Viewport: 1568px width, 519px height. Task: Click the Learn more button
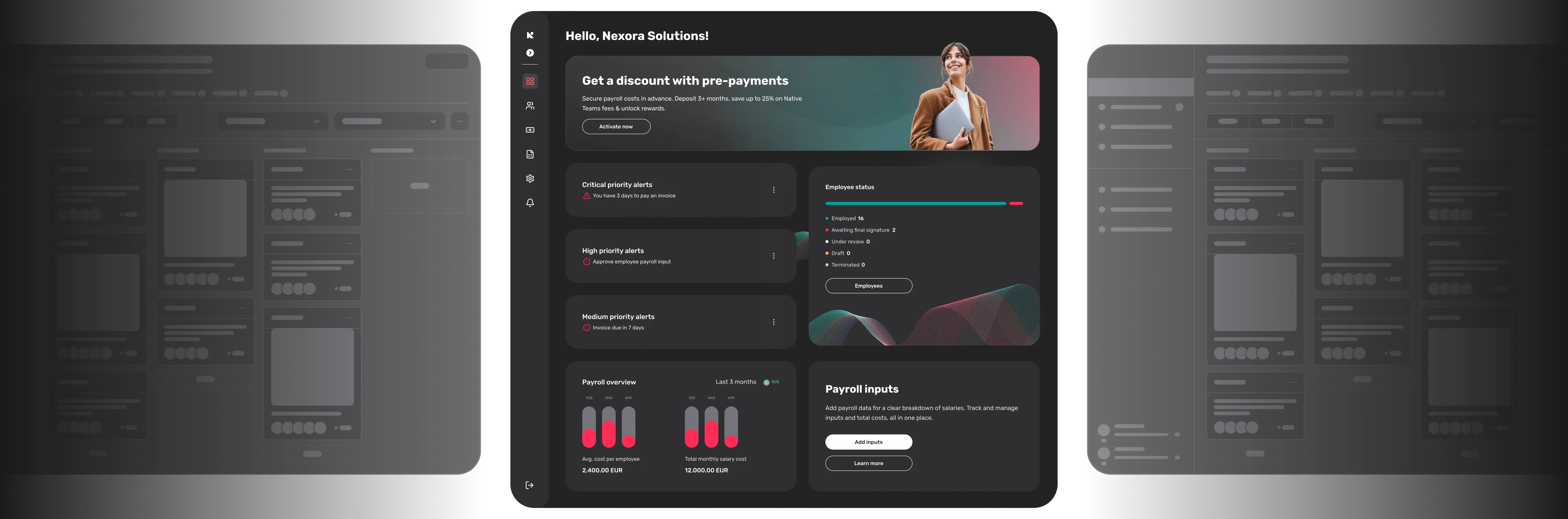pyautogui.click(x=868, y=464)
